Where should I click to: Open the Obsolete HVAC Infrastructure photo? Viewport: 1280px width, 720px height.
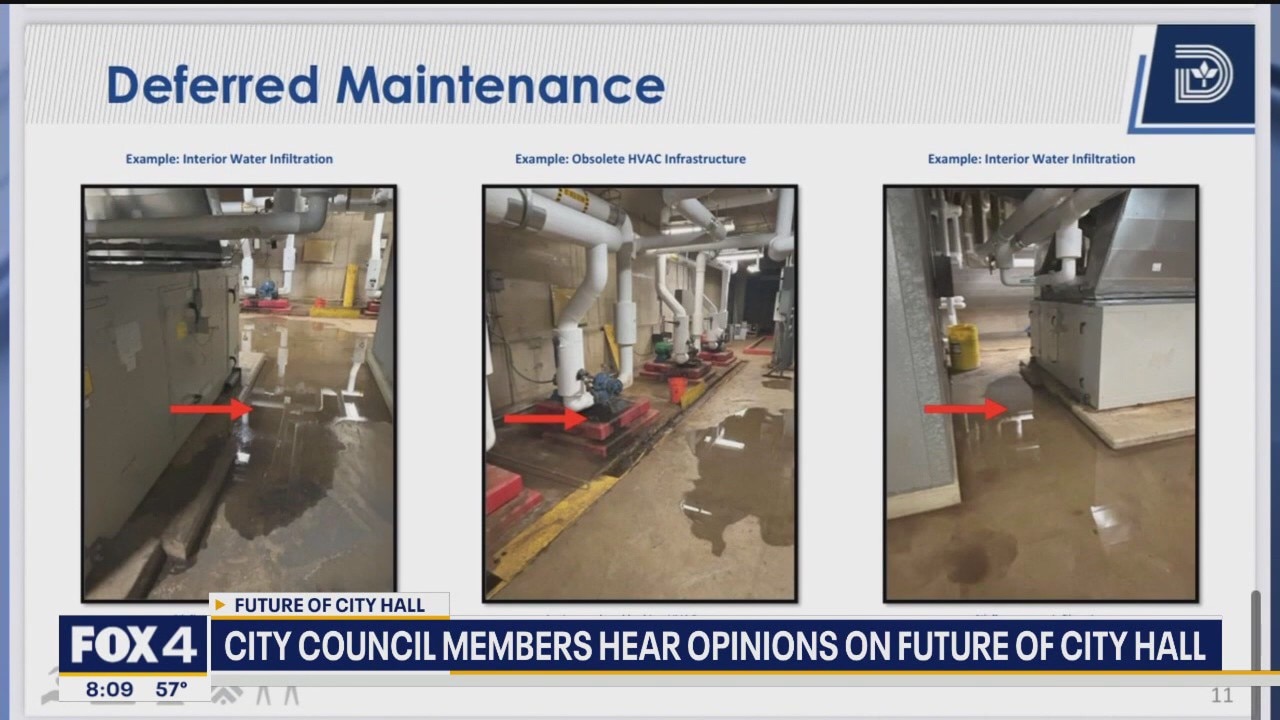coord(640,393)
